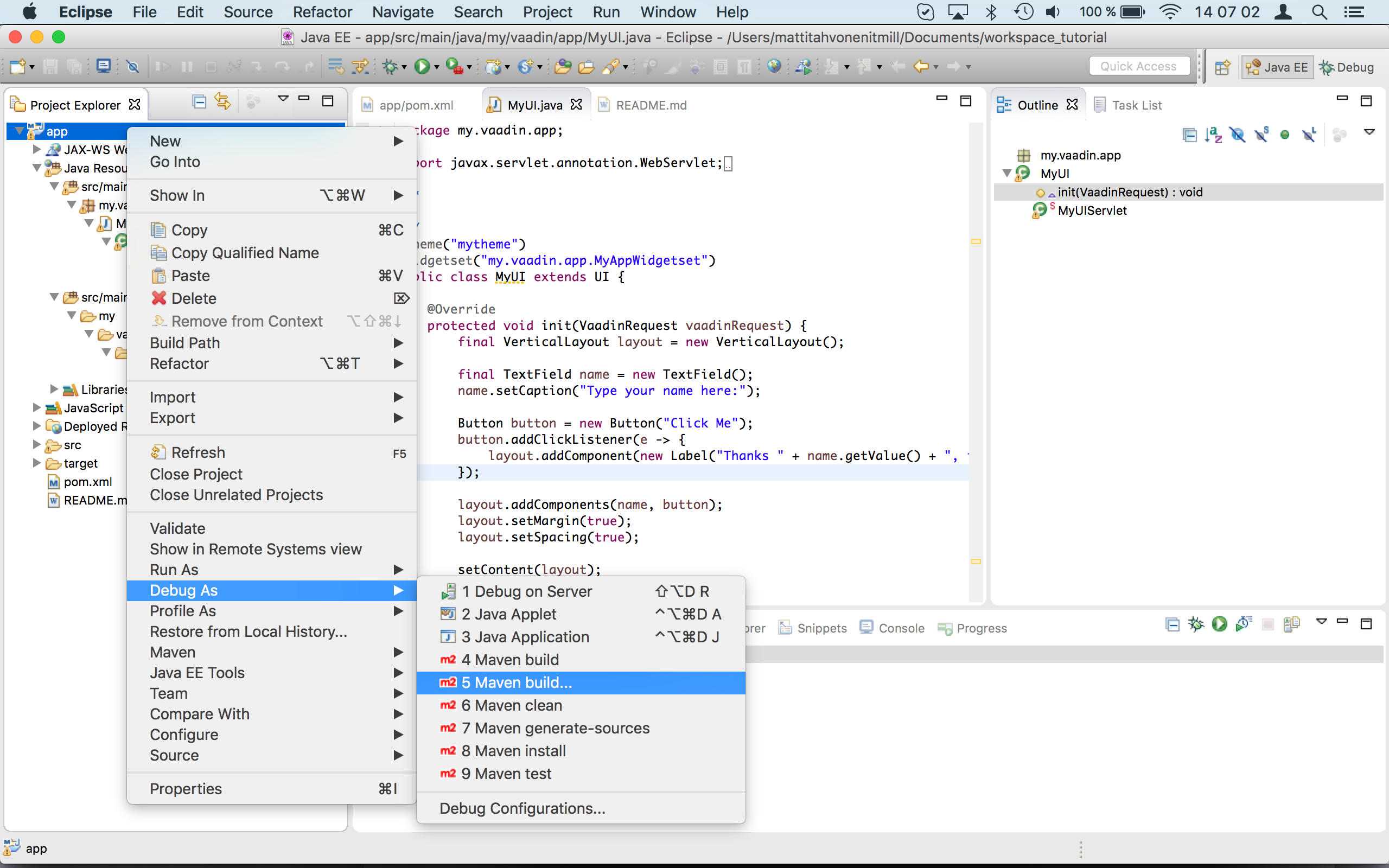Screen dimensions: 1389x868
Task: Collapse the MyUI class in Outline
Action: (1006, 173)
